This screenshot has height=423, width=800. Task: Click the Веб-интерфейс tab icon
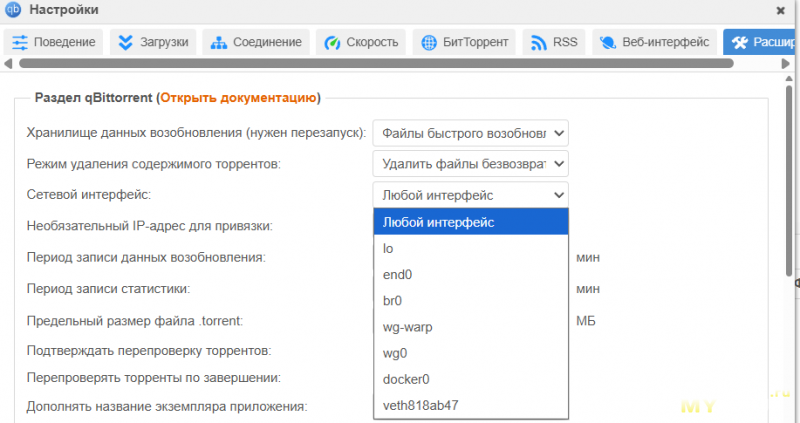tap(608, 43)
